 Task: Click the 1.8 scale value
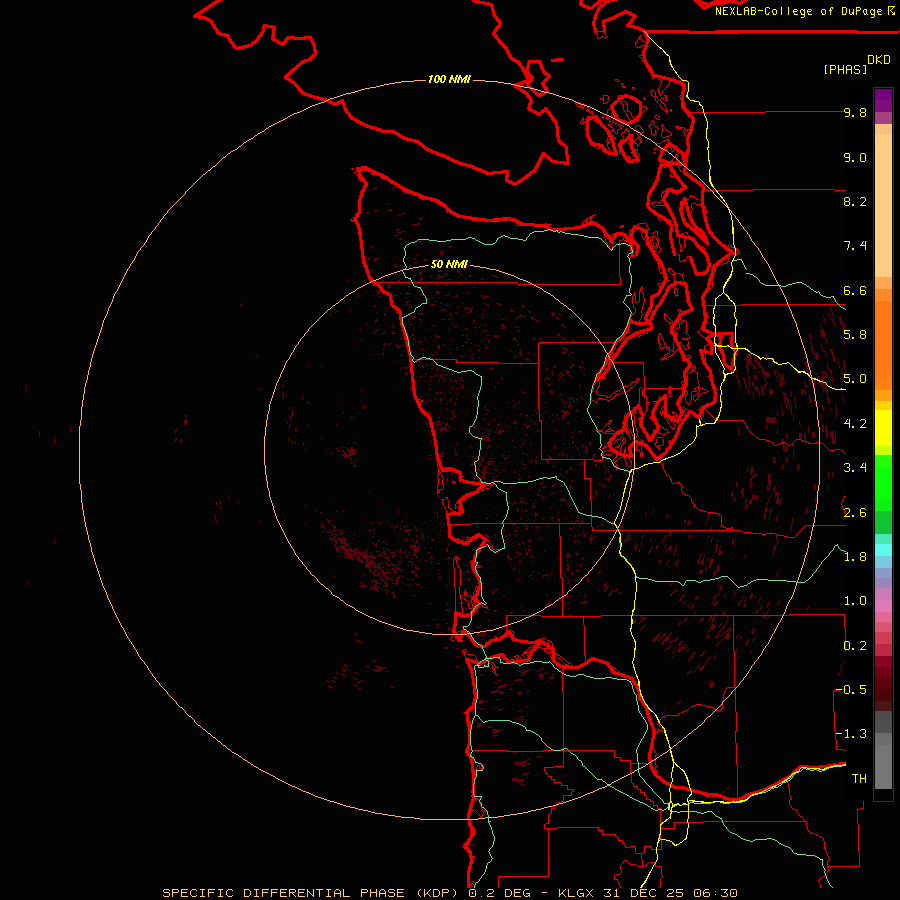[x=855, y=557]
